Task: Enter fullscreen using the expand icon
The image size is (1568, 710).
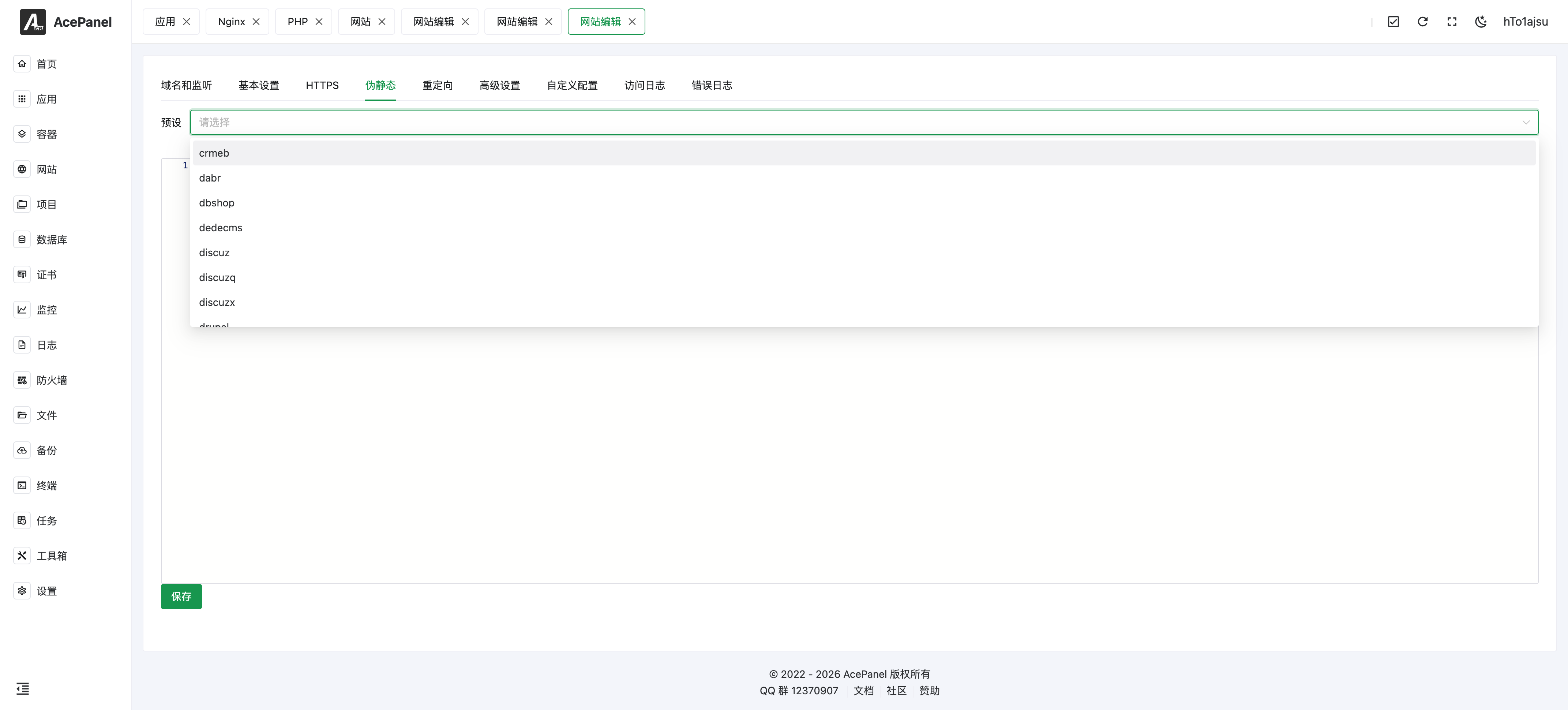Action: (x=1452, y=22)
